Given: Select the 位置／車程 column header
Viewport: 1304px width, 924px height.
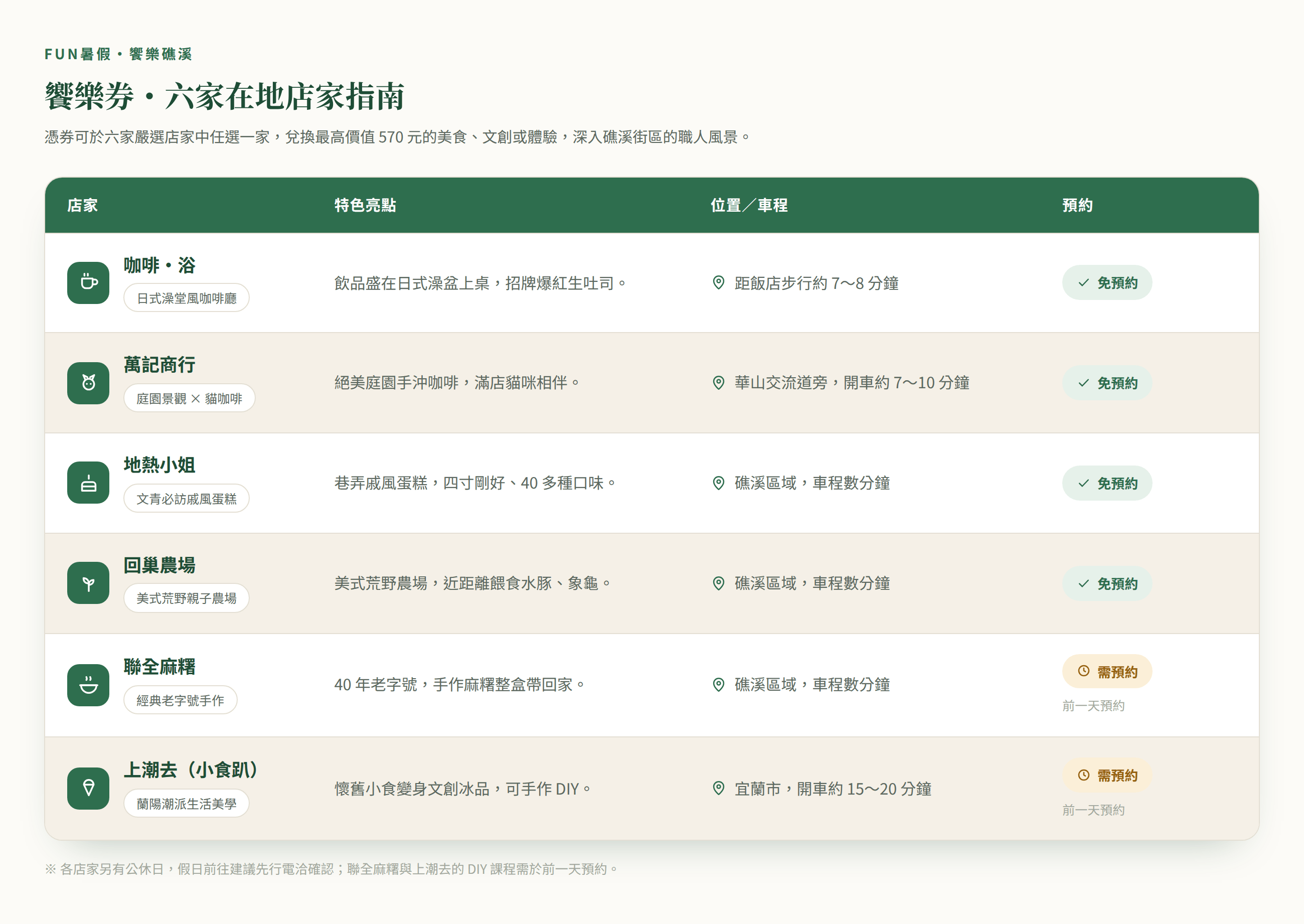Looking at the screenshot, I should [x=749, y=205].
